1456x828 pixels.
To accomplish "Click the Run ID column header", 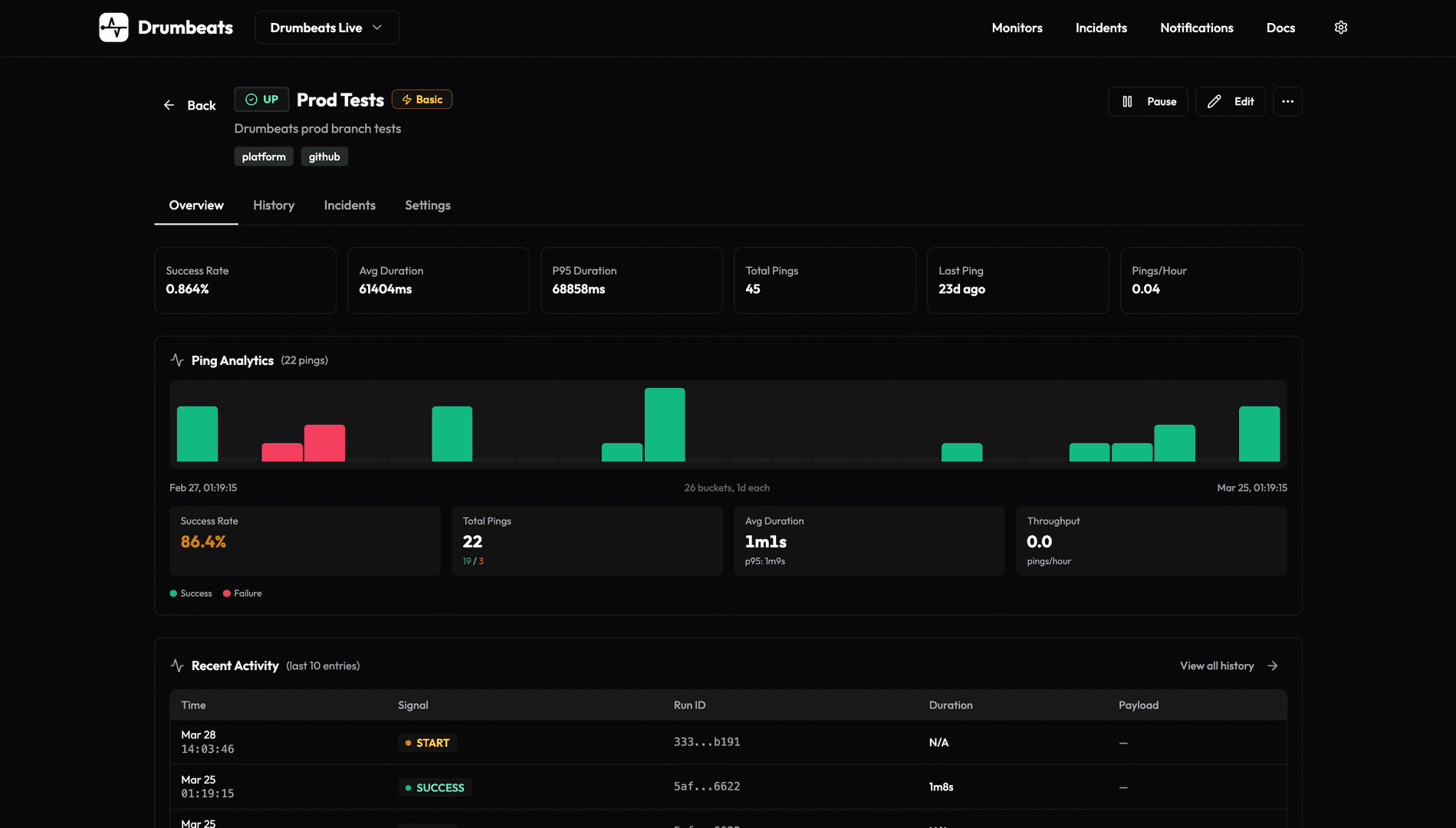I will click(689, 705).
